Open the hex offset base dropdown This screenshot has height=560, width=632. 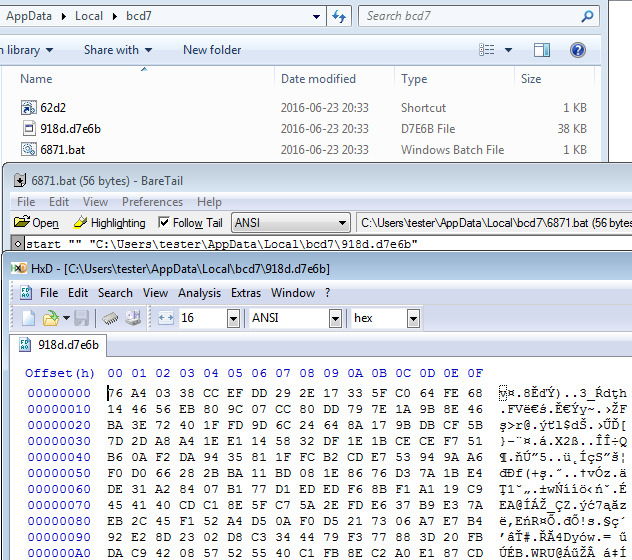point(413,318)
